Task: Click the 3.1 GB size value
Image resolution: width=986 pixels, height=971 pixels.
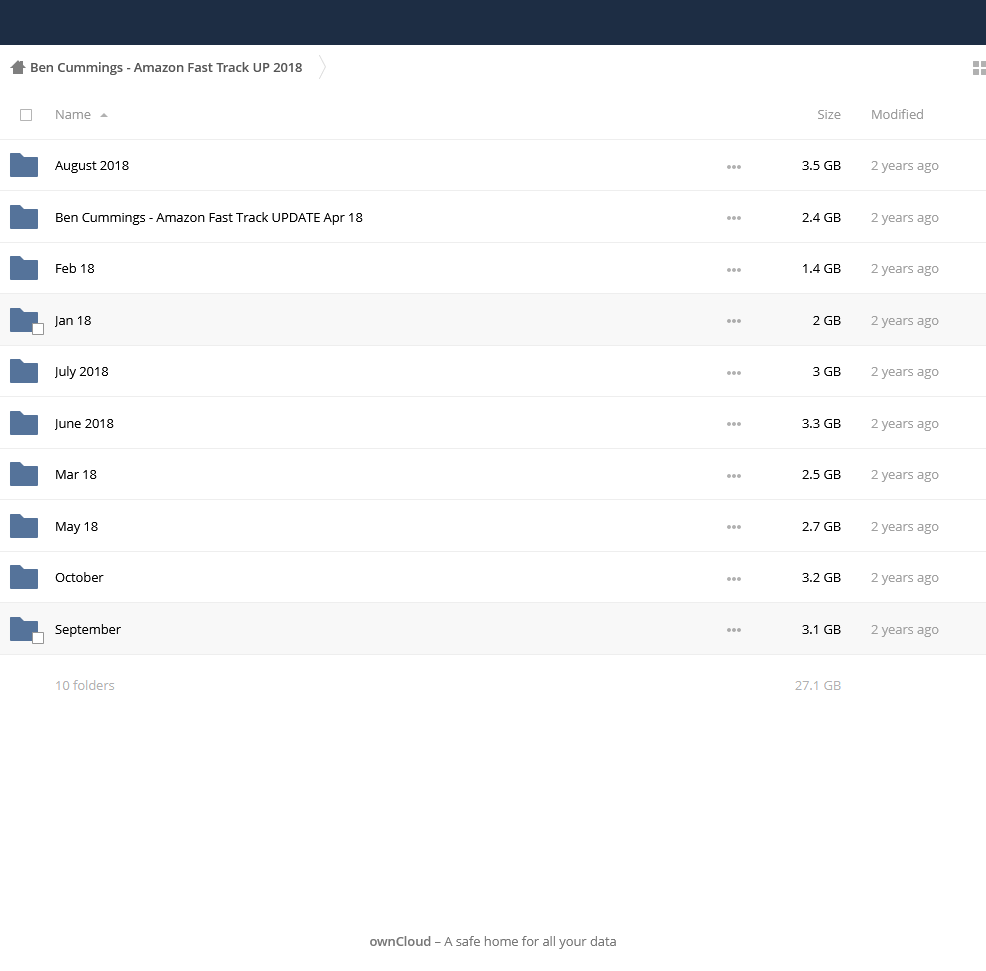Action: point(821,630)
